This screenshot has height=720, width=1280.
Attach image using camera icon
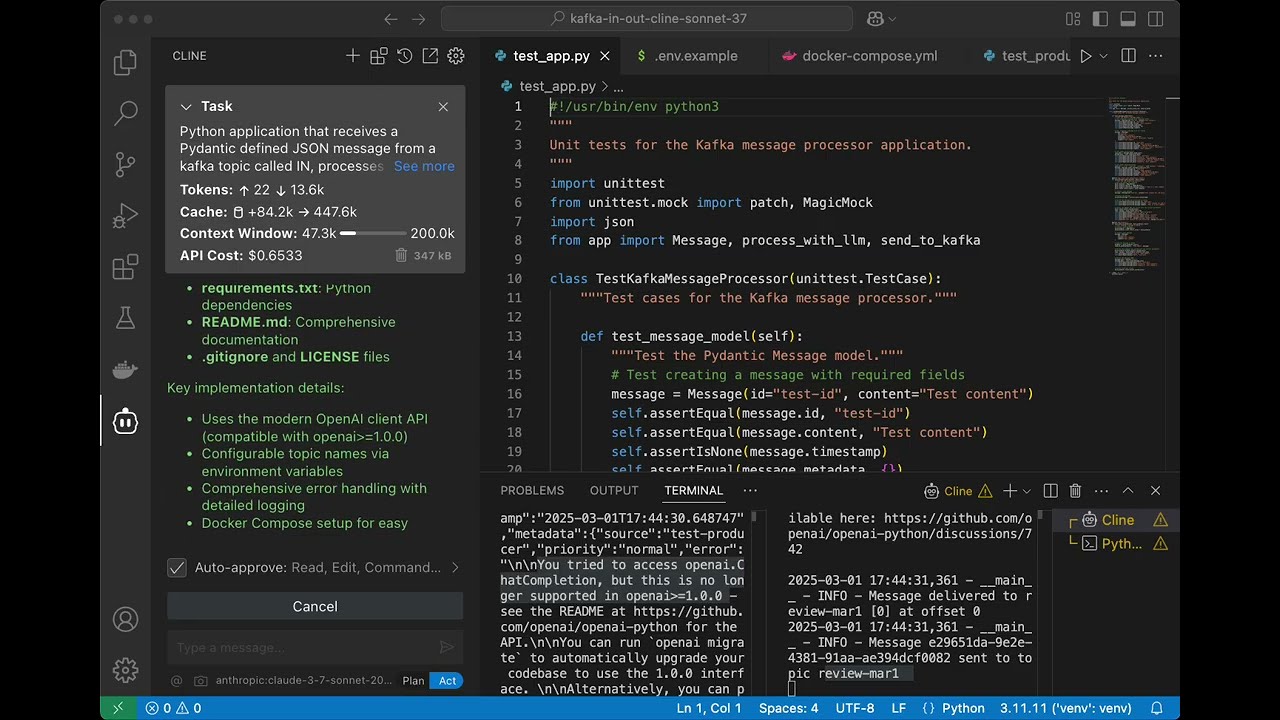201,680
